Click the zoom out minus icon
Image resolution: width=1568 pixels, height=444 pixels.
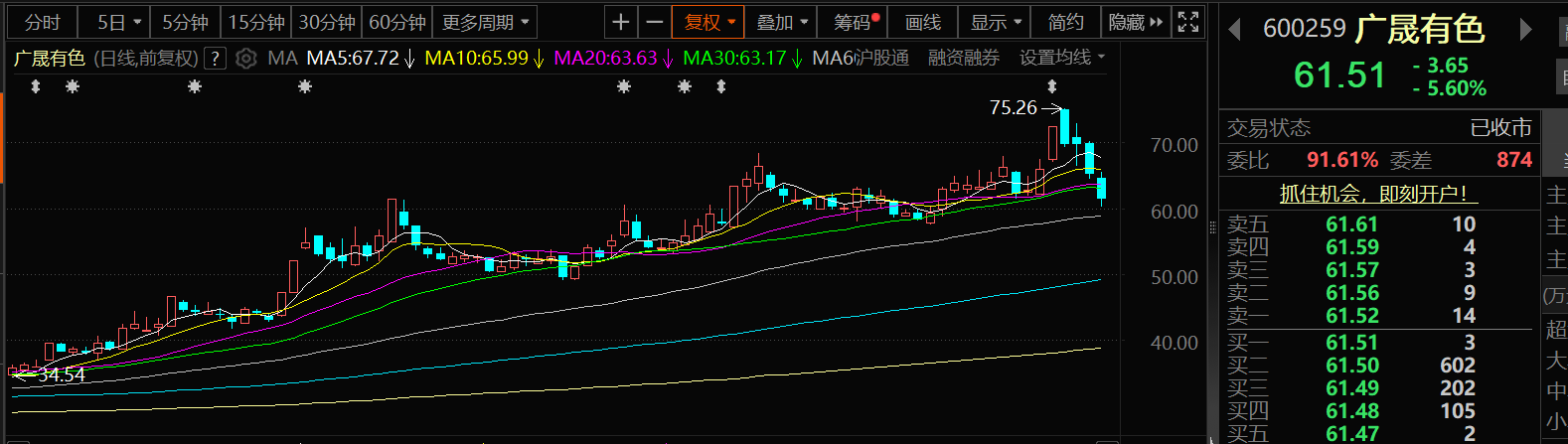(x=654, y=22)
